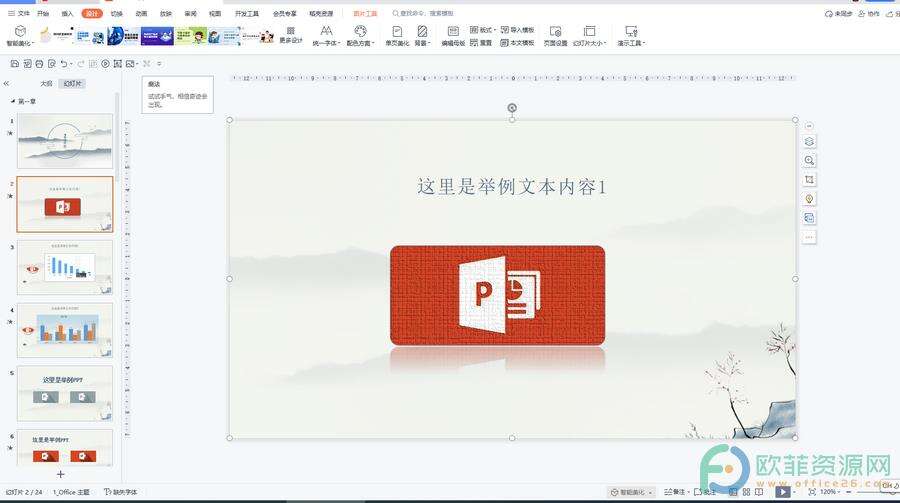Collapse floating toolbar with minus button
900x503 pixels.
[x=809, y=126]
